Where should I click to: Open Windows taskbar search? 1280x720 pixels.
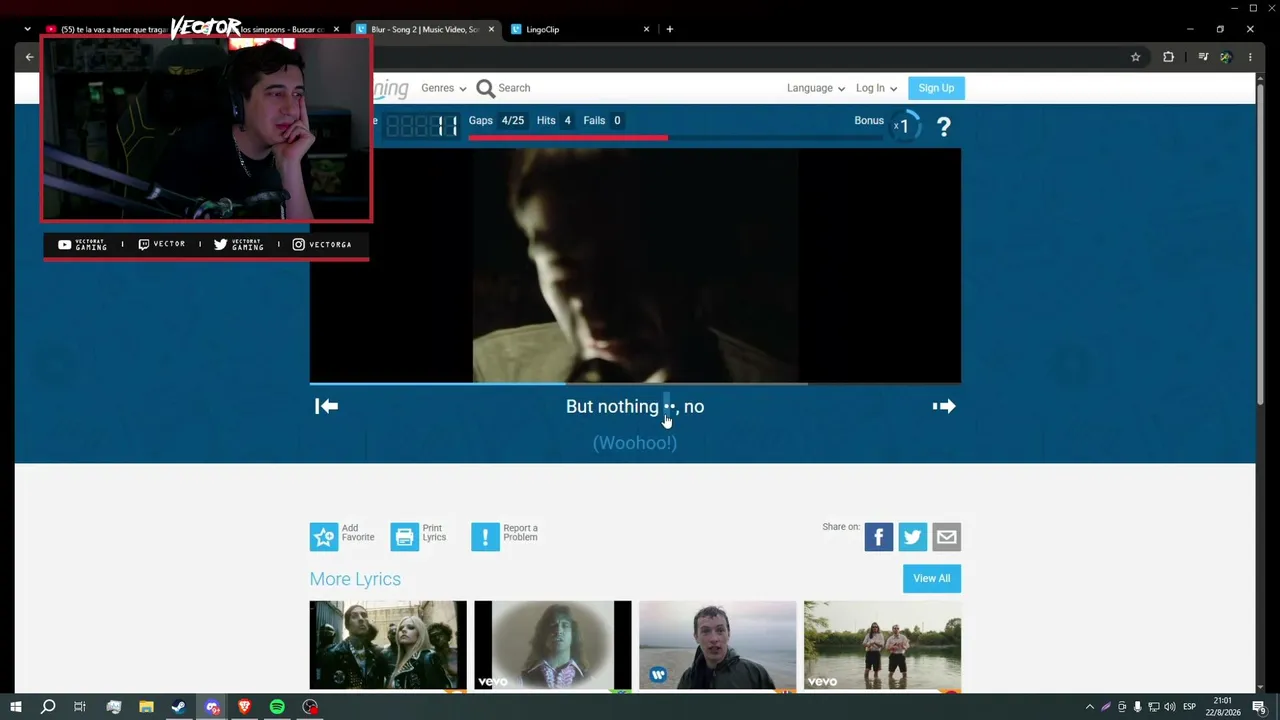pos(47,707)
